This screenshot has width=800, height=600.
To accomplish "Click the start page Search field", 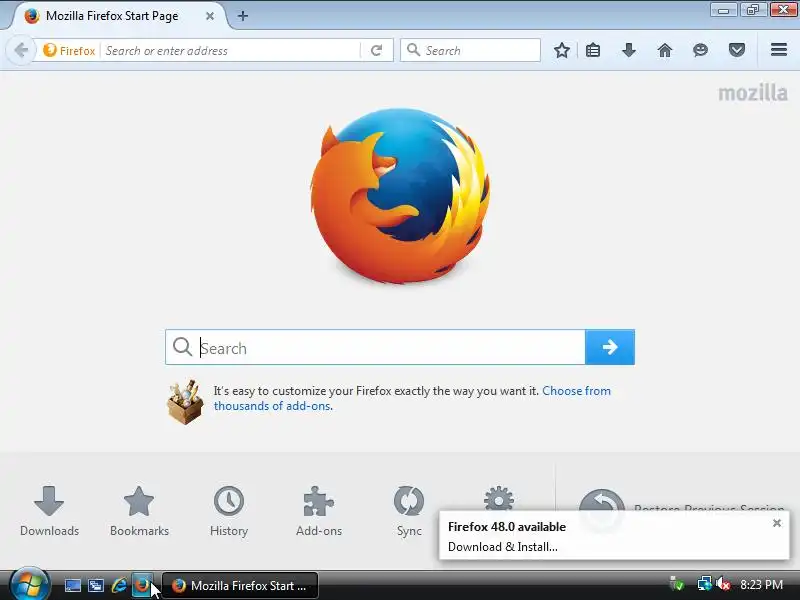I will [x=375, y=347].
